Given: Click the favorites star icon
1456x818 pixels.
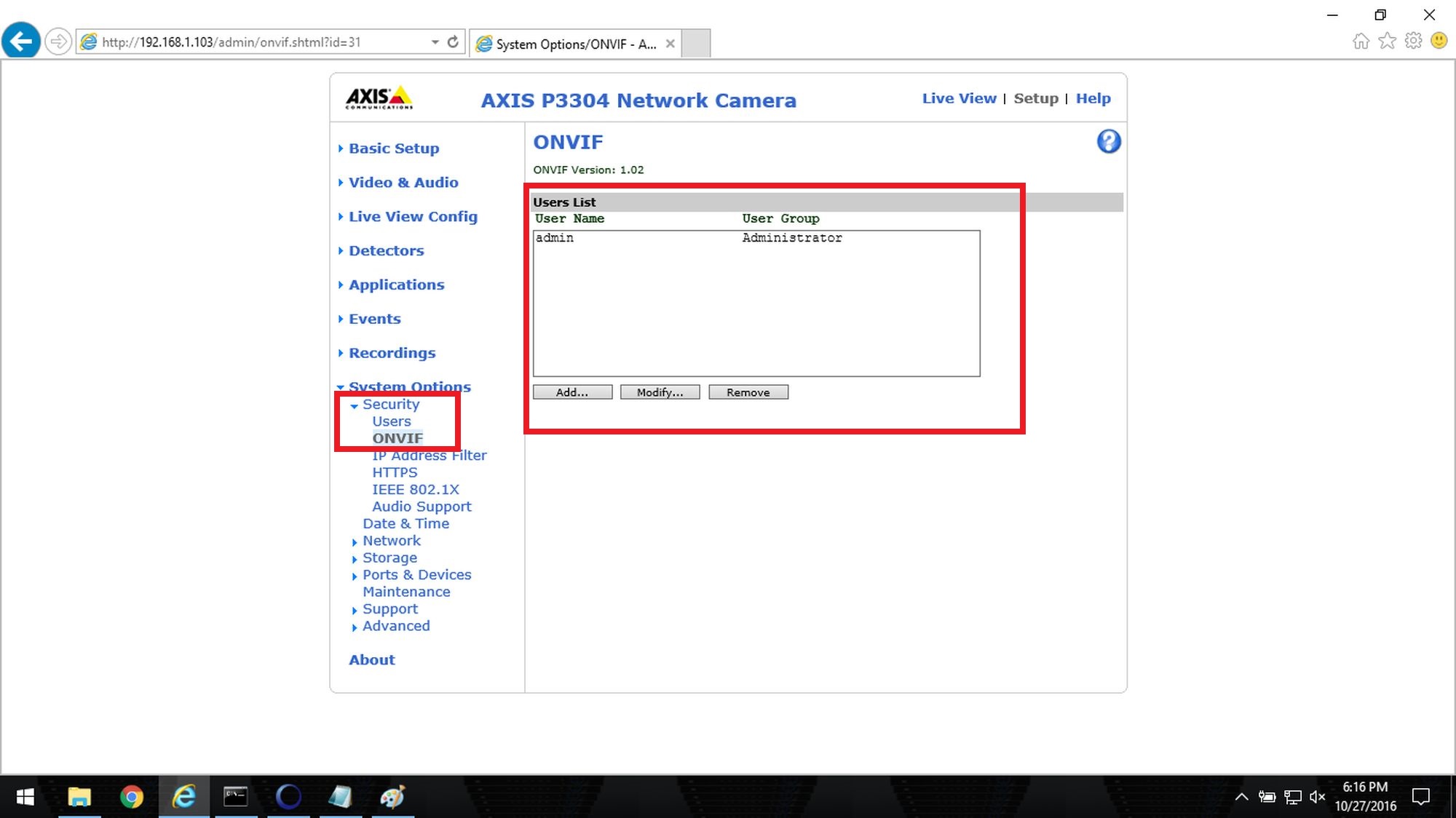Looking at the screenshot, I should tap(1387, 41).
